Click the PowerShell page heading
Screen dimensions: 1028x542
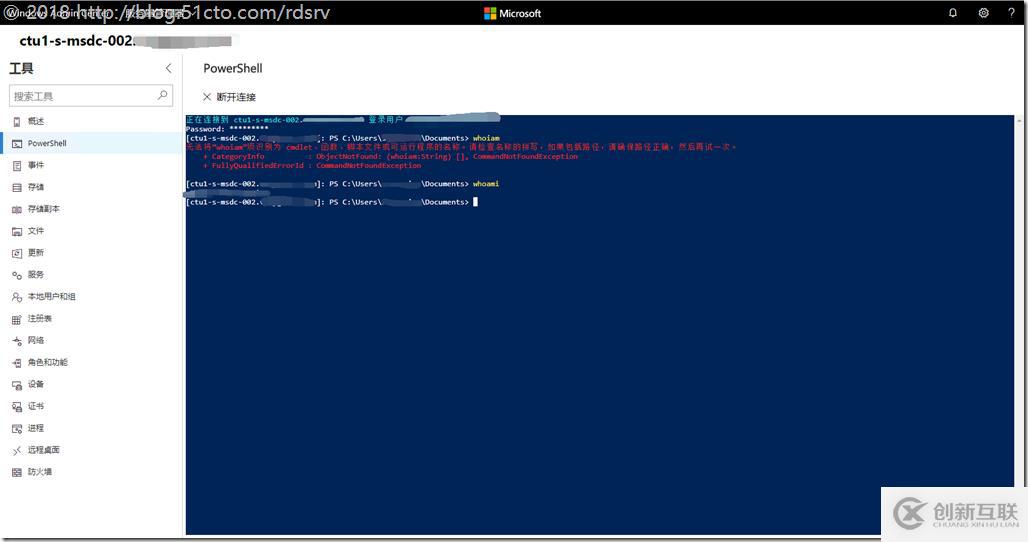(233, 68)
